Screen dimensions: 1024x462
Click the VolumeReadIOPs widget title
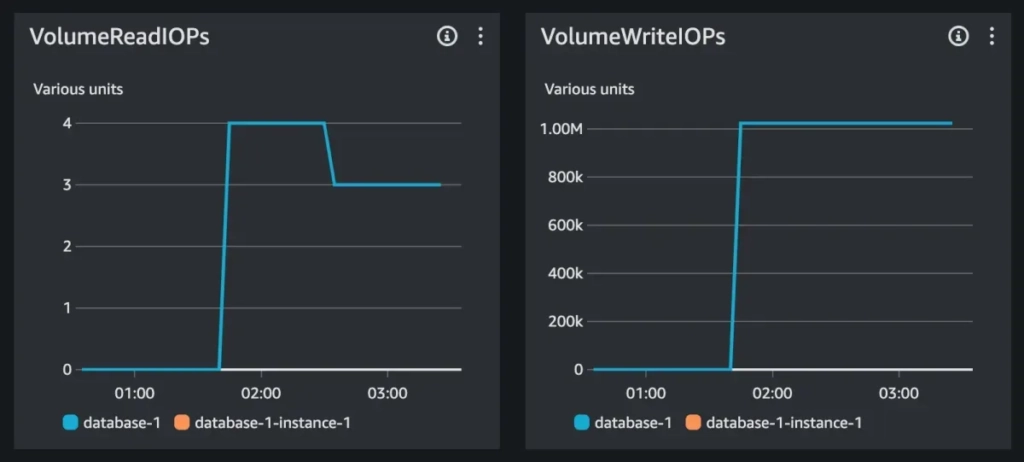click(120, 37)
